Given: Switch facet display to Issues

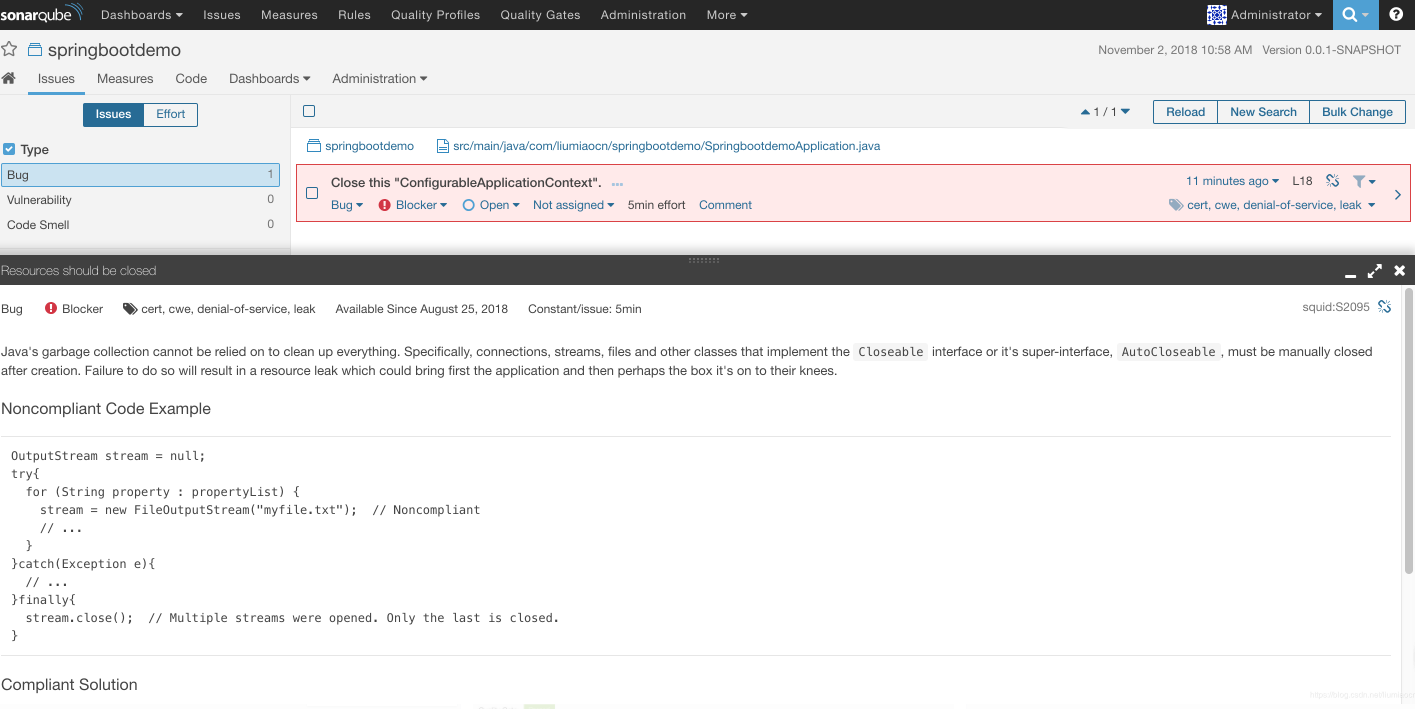Looking at the screenshot, I should pos(113,114).
